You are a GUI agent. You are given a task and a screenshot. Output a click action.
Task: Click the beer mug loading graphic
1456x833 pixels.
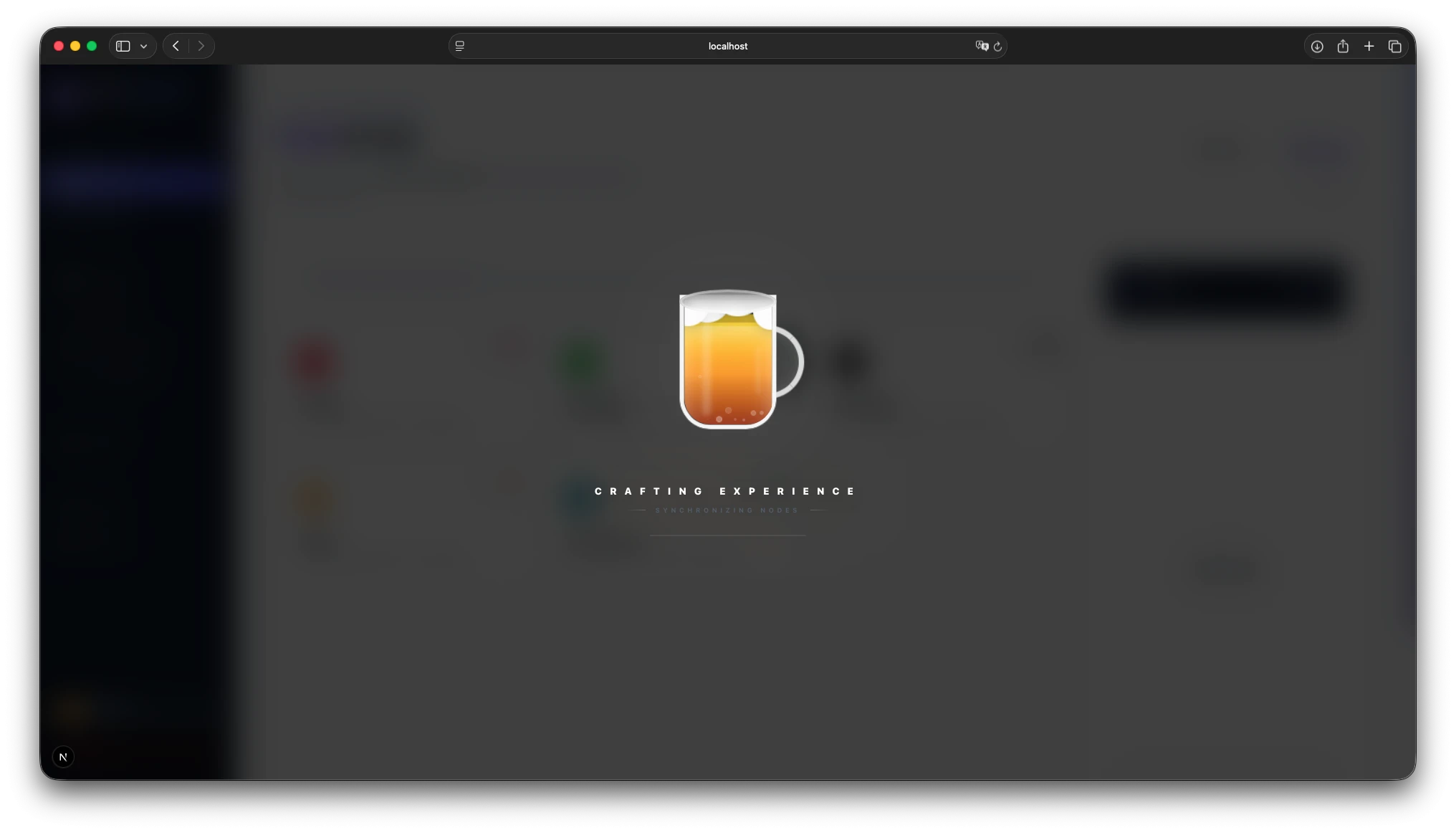click(741, 358)
